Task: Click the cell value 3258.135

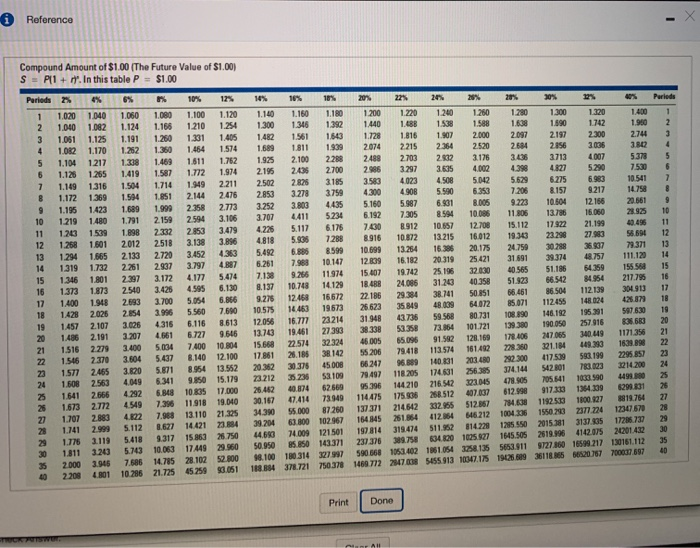Action: pos(476,448)
